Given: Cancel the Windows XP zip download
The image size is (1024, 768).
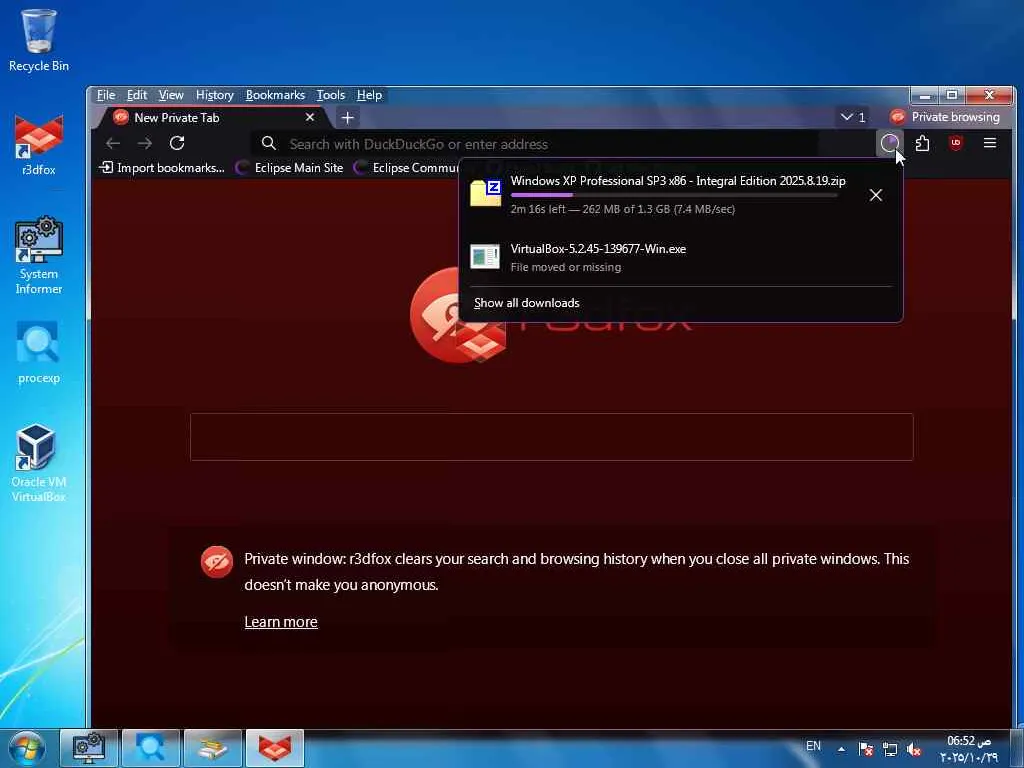Looking at the screenshot, I should tap(876, 195).
